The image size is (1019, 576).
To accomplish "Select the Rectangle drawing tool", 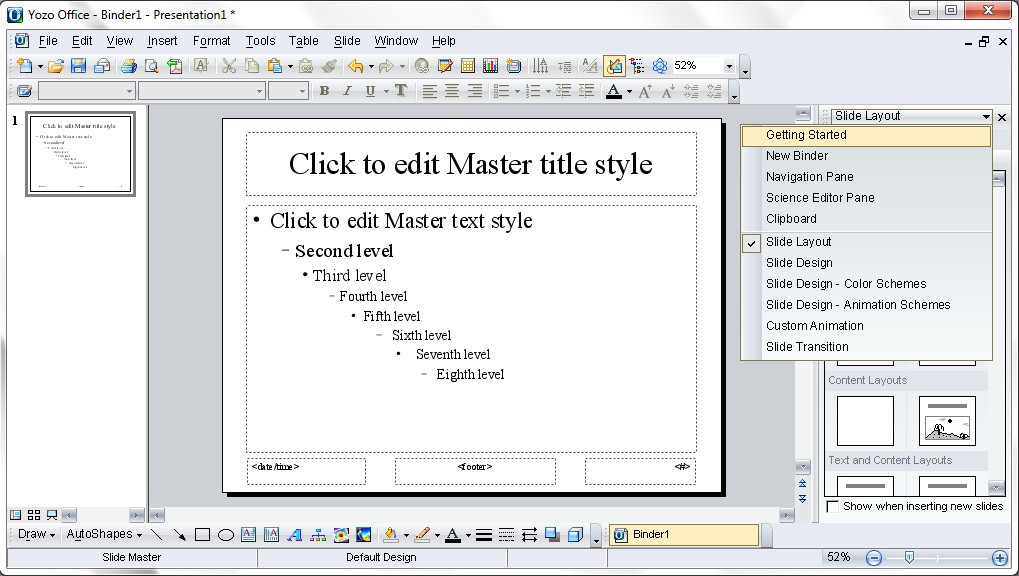I will tap(202, 535).
